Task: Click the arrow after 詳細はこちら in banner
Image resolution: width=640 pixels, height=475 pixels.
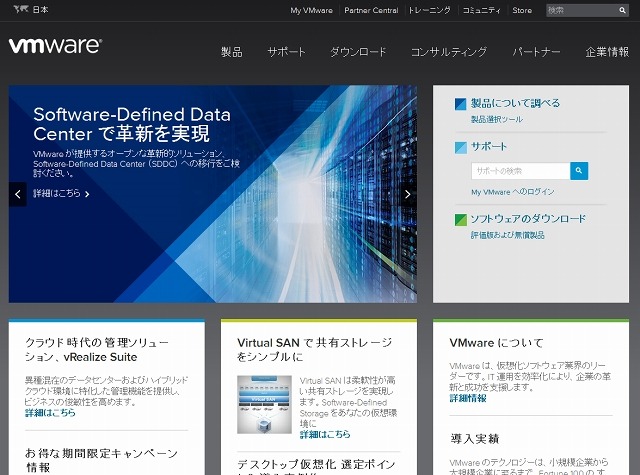Action: point(87,194)
